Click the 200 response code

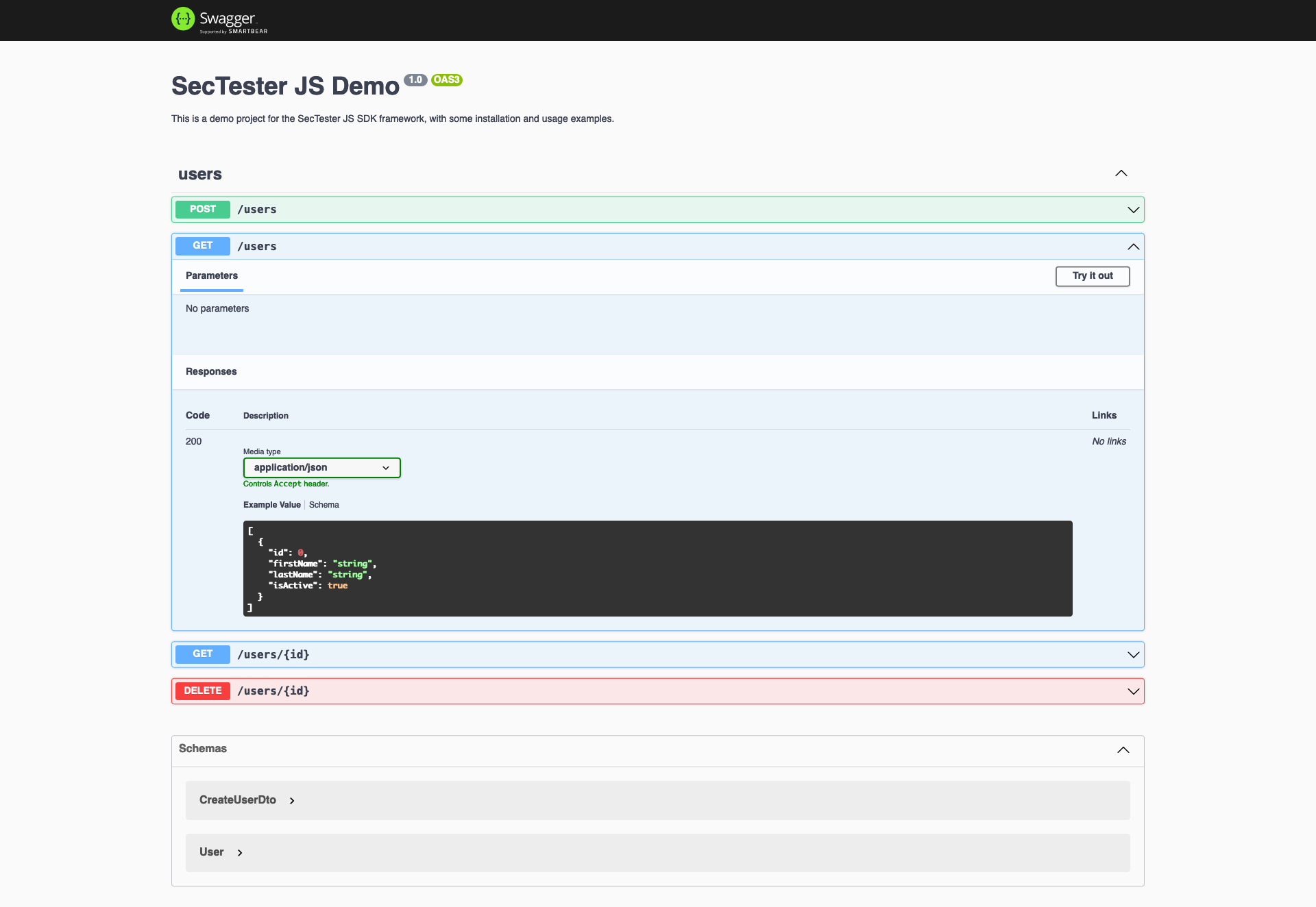pos(193,441)
